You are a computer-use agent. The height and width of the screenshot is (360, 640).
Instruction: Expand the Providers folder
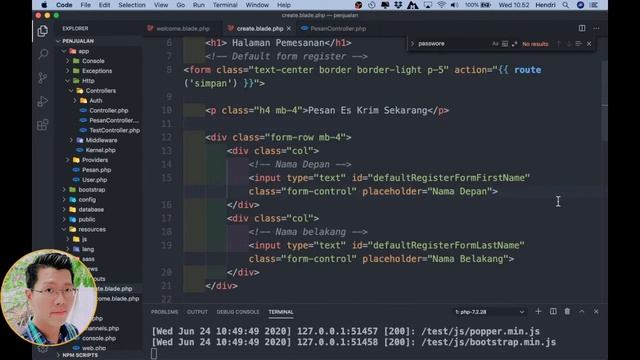(x=95, y=160)
